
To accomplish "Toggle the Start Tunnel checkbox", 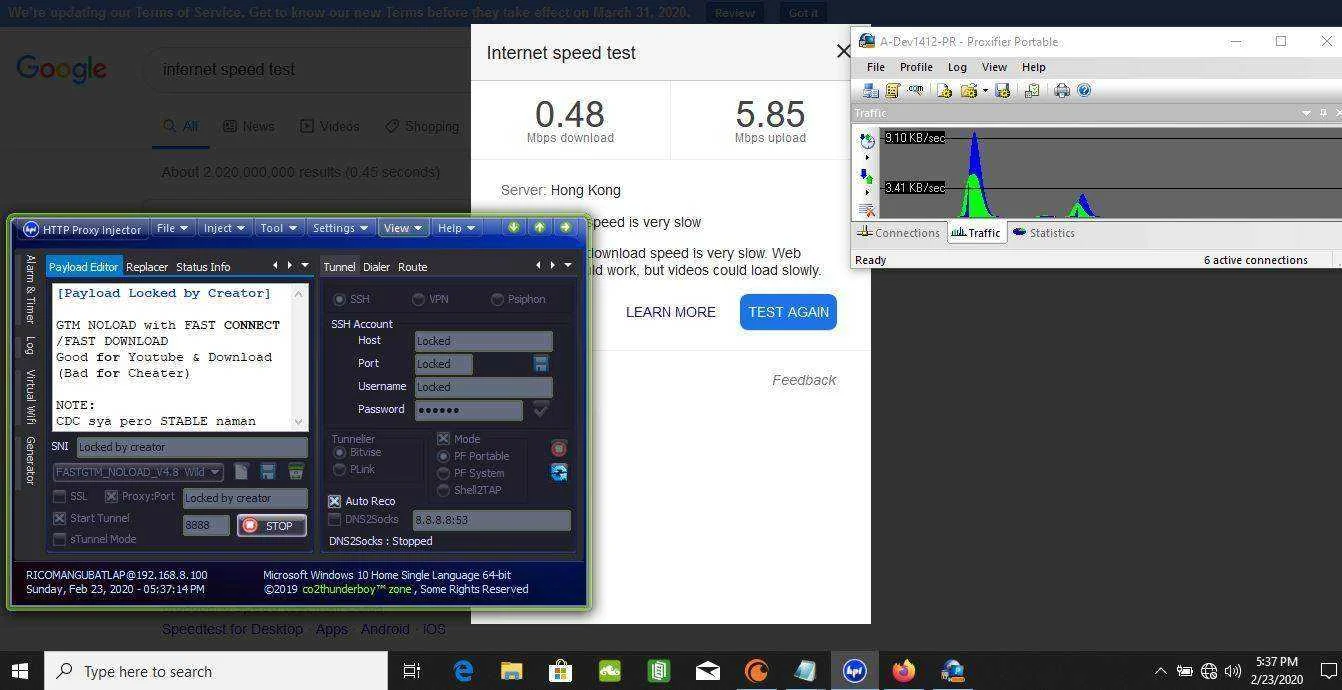I will pyautogui.click(x=60, y=518).
